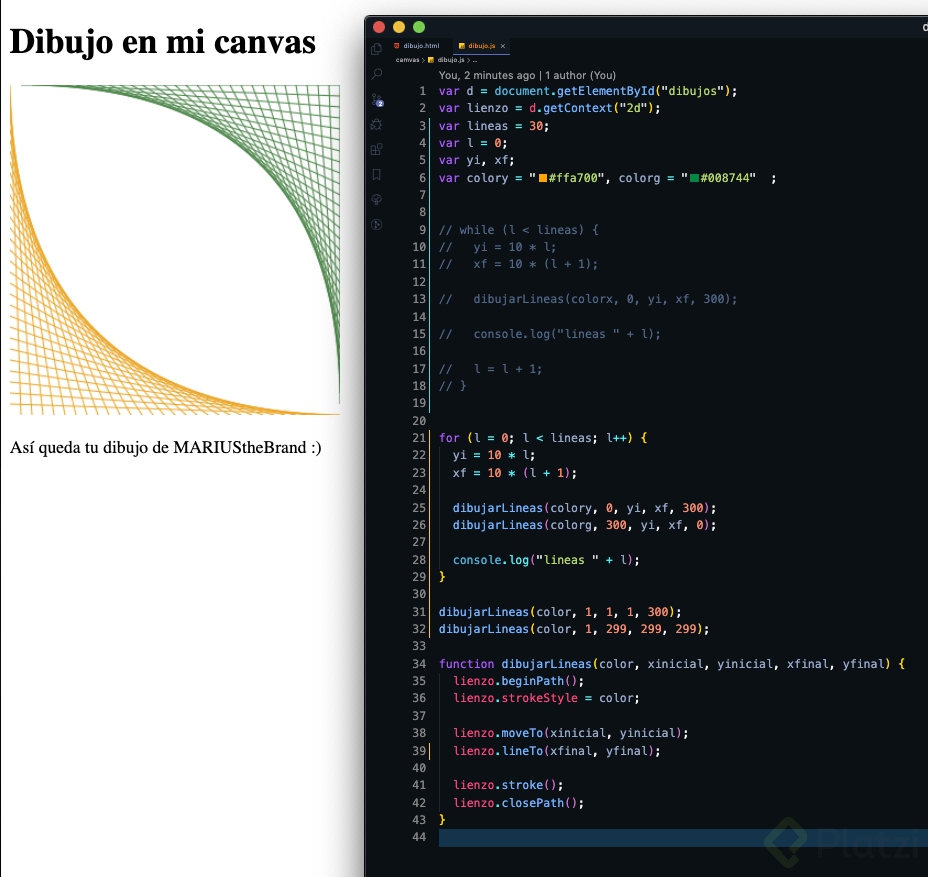Click 'lienzo.lineTo' on line 39
The width and height of the screenshot is (928, 877).
point(498,751)
